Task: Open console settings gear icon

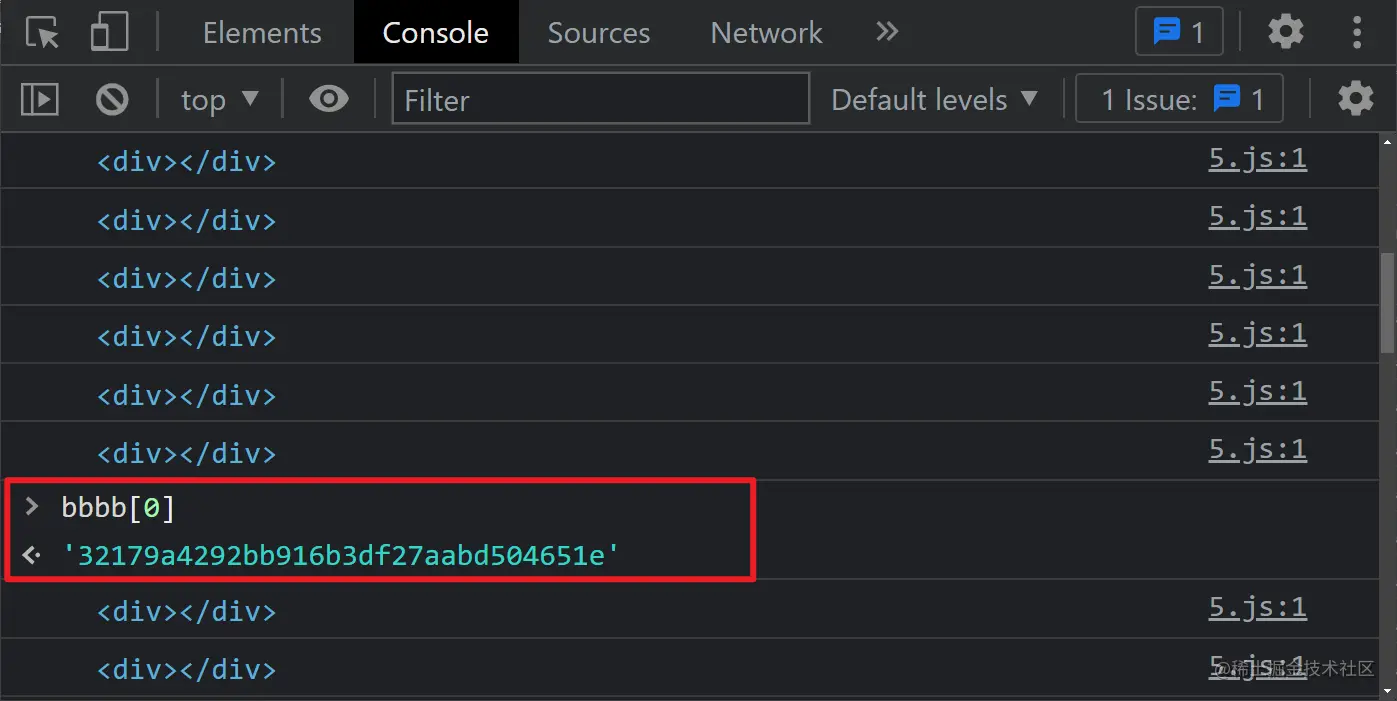Action: point(1356,99)
